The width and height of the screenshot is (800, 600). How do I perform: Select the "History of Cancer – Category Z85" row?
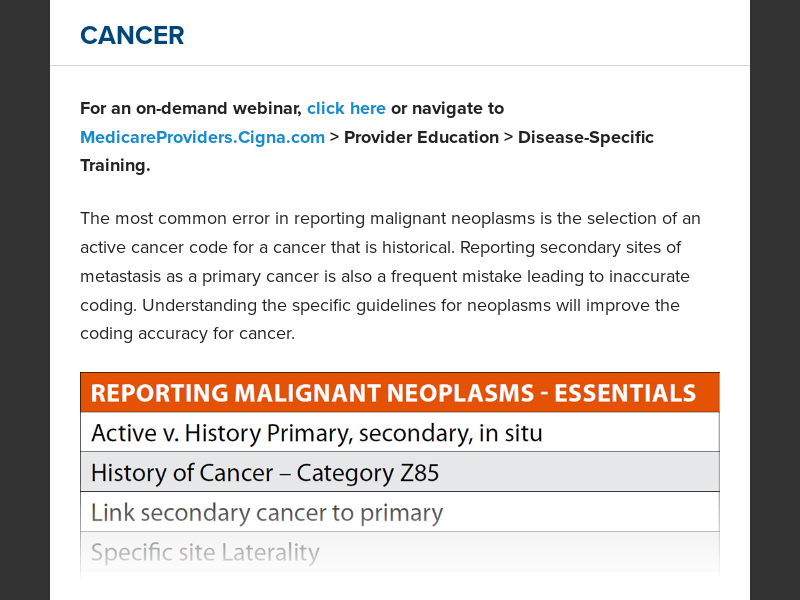(399, 472)
